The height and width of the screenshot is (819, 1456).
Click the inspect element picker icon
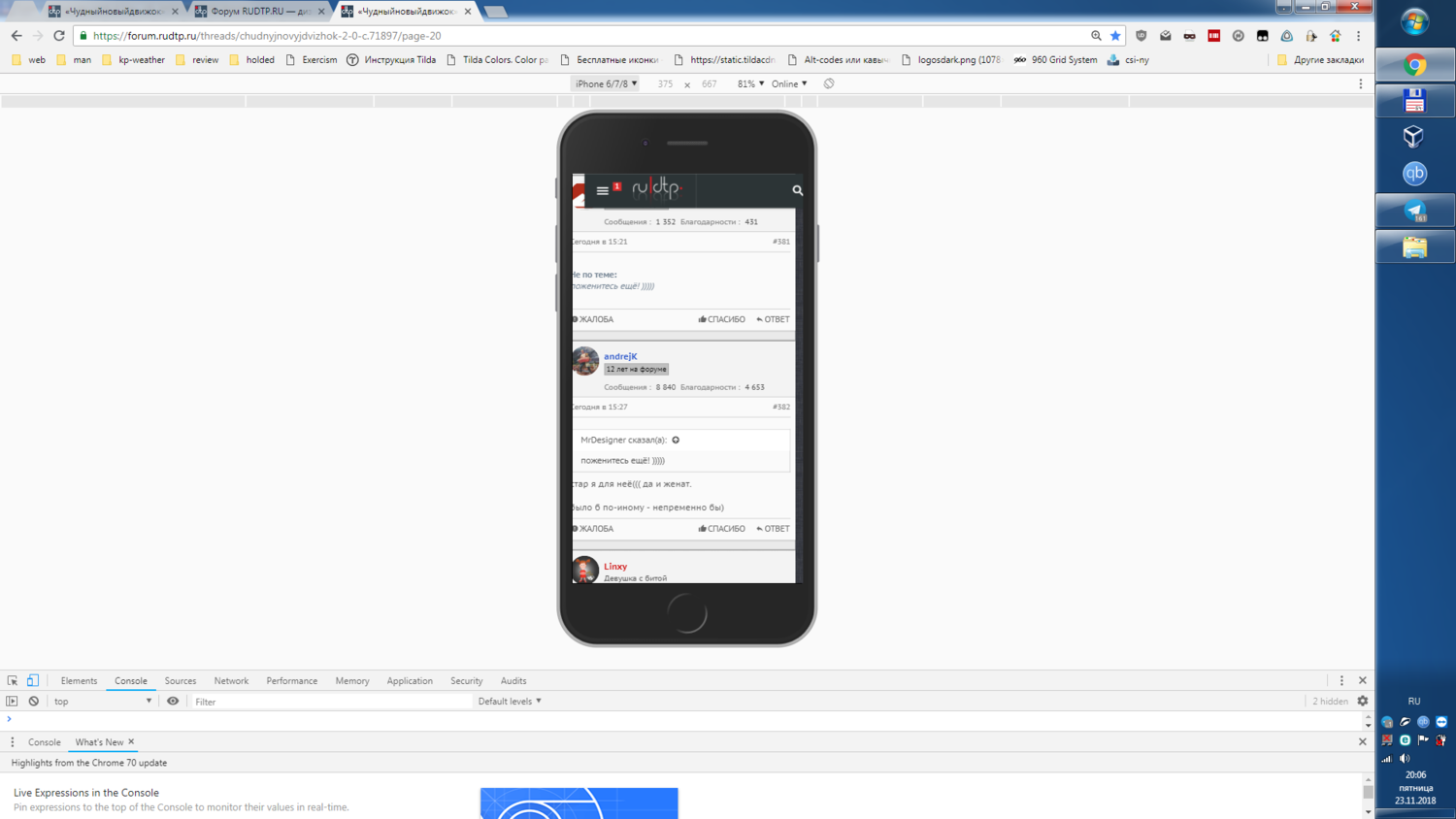tap(13, 681)
